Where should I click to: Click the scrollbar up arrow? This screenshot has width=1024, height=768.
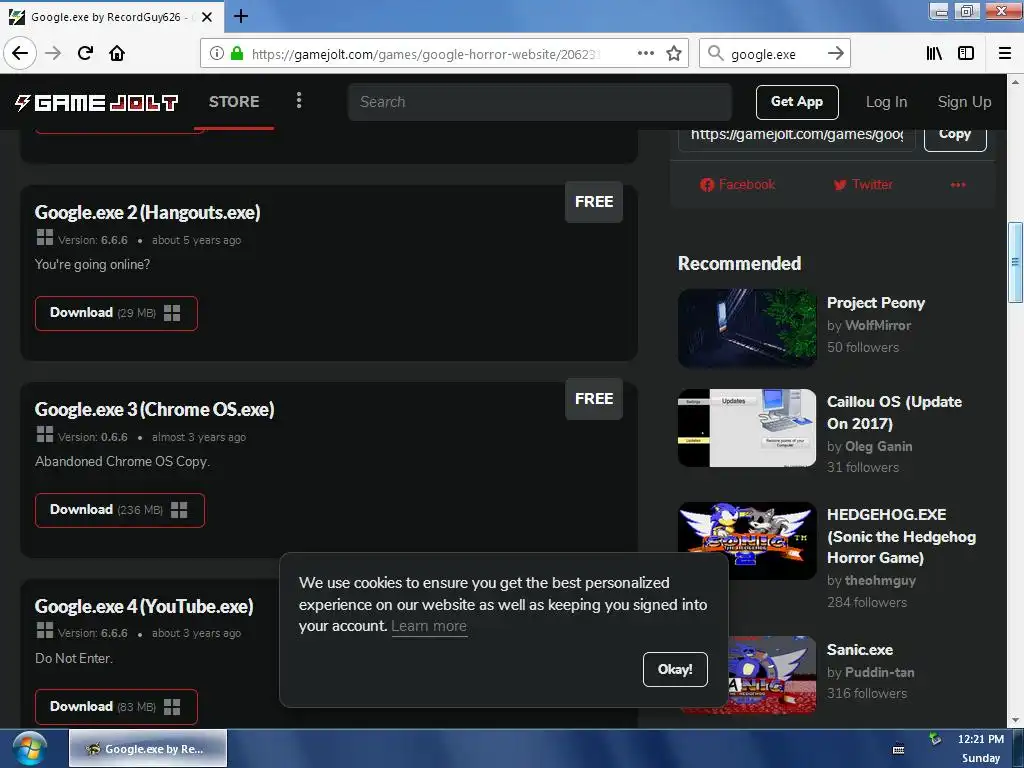pos(1015,82)
